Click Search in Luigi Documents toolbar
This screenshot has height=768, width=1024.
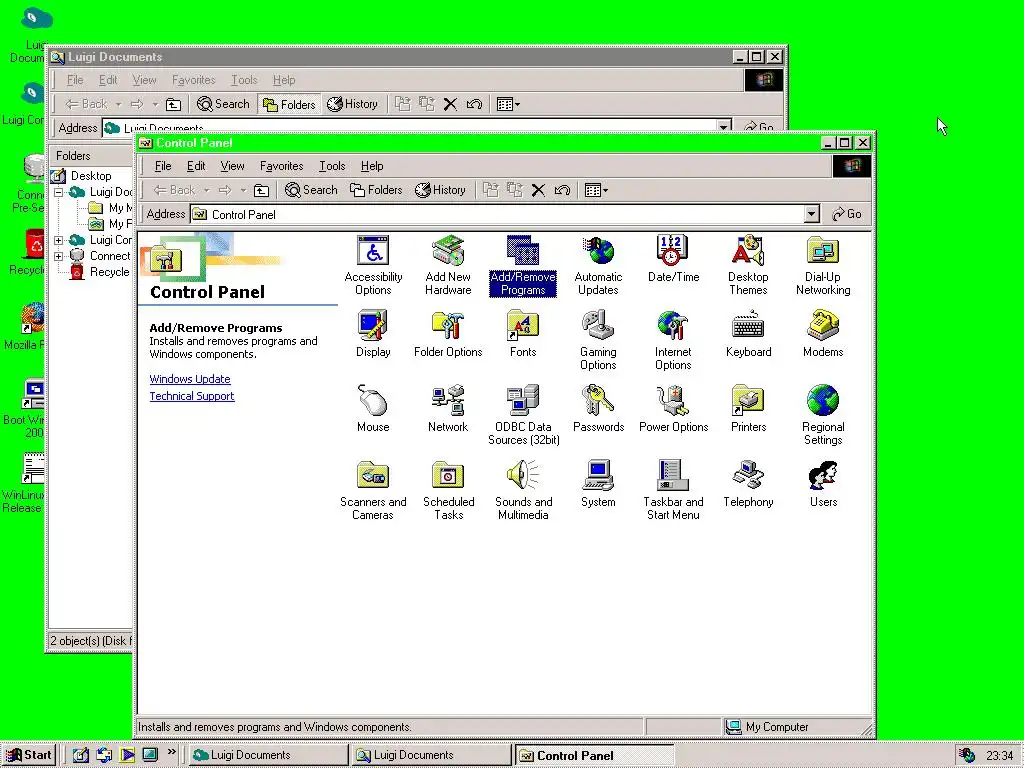coord(223,104)
